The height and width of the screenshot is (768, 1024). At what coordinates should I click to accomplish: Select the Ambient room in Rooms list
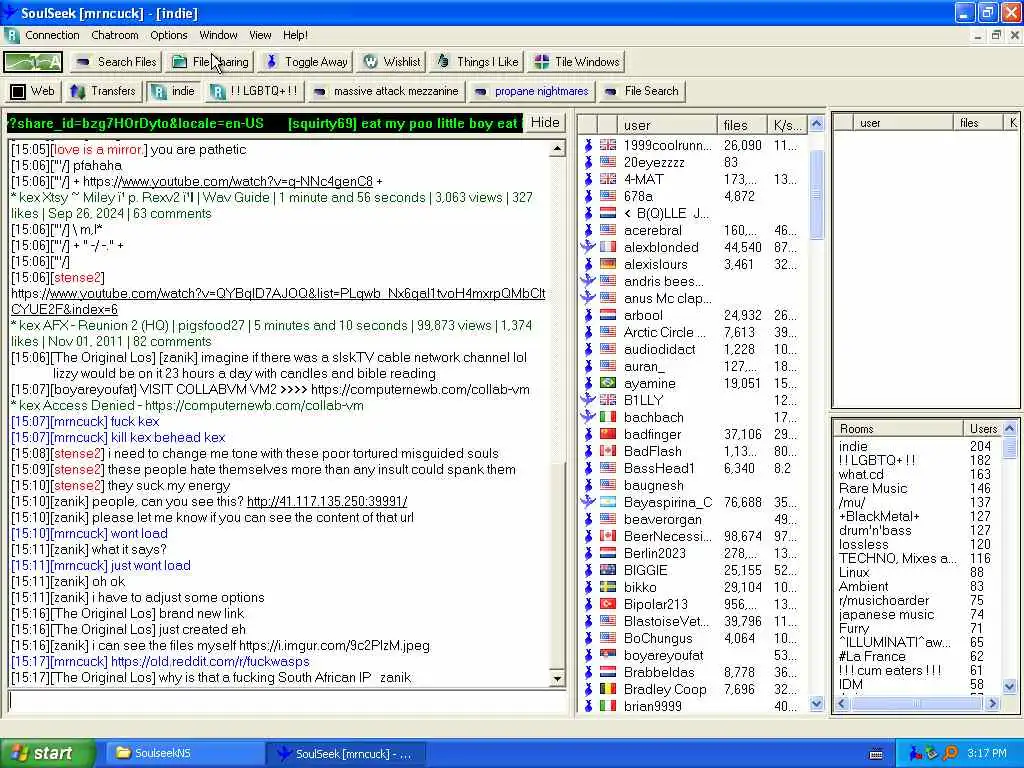(x=863, y=586)
